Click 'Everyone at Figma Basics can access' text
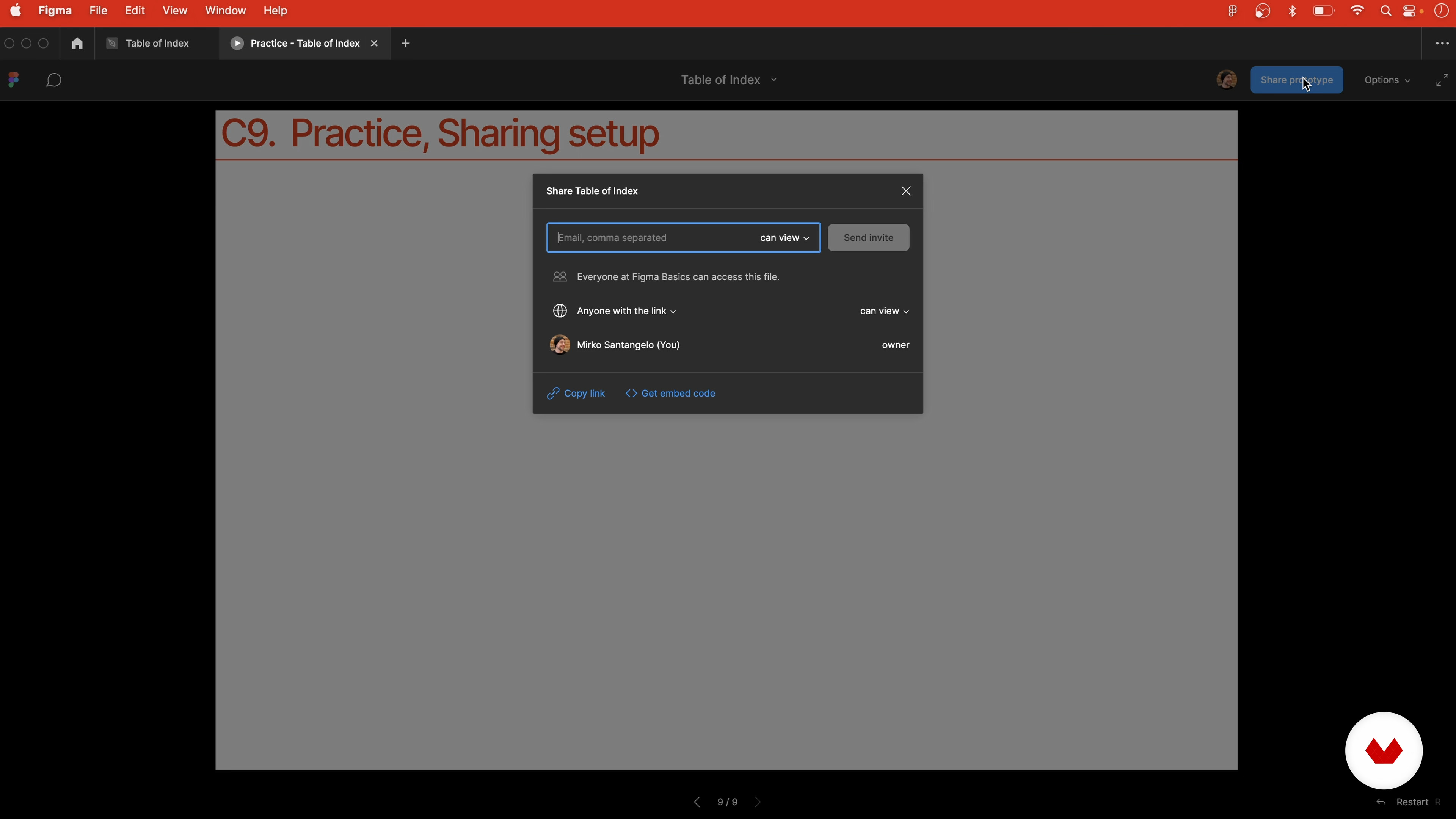The width and height of the screenshot is (1456, 819). pos(678,276)
